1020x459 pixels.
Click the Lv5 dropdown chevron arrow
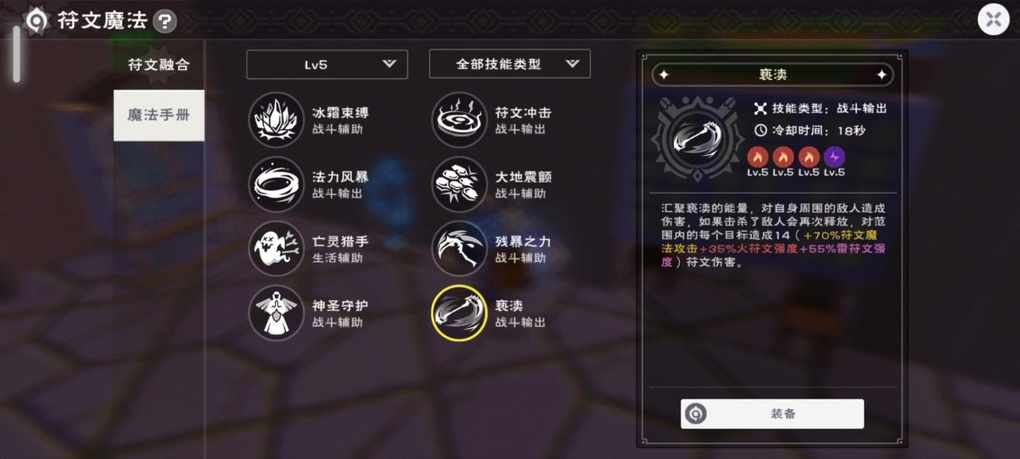click(x=389, y=63)
